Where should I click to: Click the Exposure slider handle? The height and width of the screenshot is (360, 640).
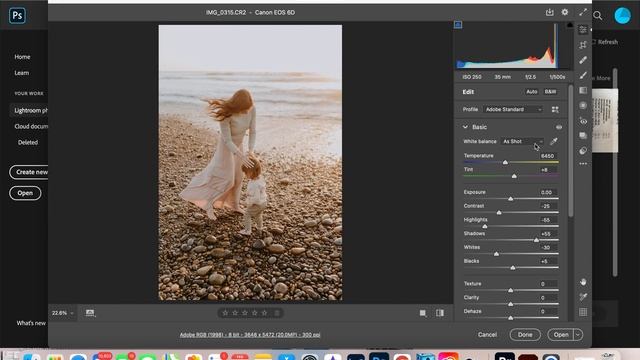tap(511, 199)
